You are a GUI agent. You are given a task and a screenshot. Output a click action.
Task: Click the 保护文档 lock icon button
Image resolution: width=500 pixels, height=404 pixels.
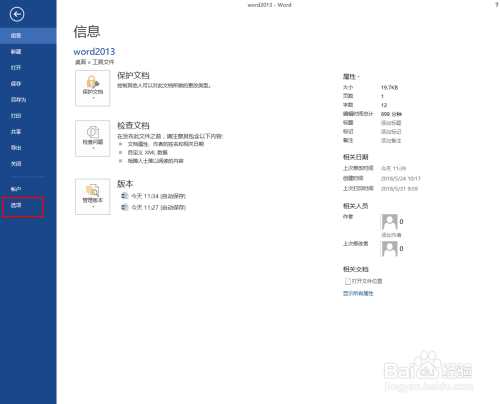(x=93, y=88)
